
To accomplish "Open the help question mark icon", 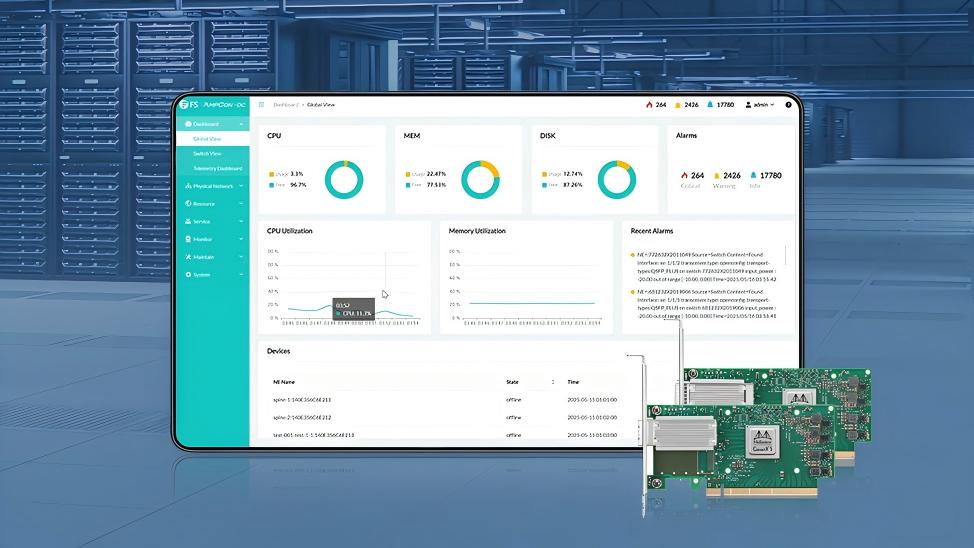I will click(787, 104).
